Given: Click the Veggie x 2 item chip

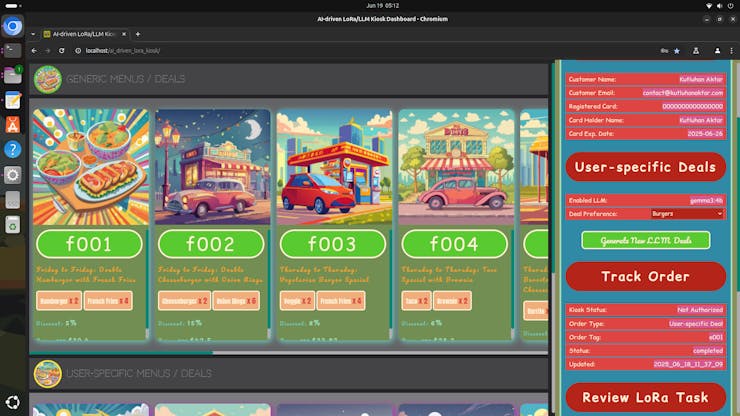Looking at the screenshot, I should coord(297,301).
